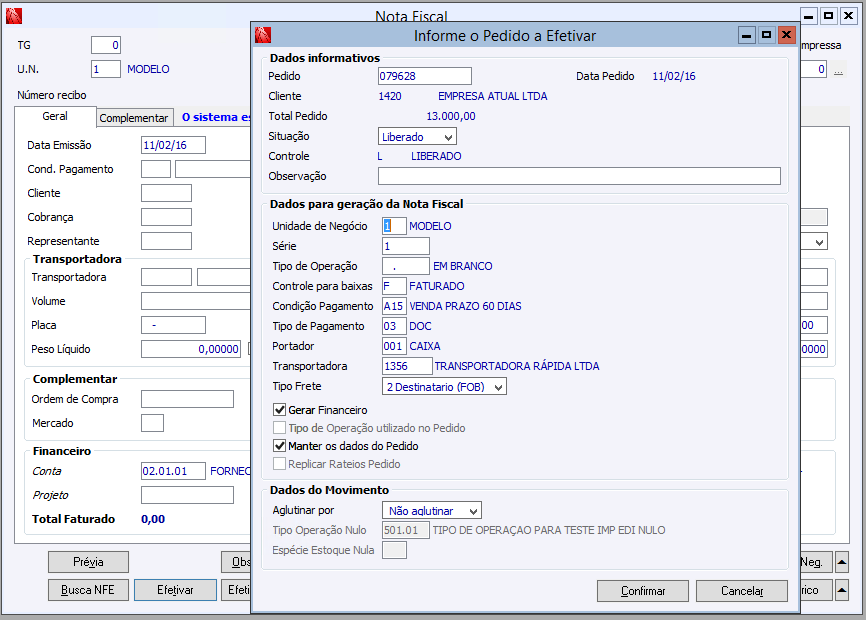This screenshot has height=620, width=866.
Task: Click the Mercado input field
Action: (152, 423)
